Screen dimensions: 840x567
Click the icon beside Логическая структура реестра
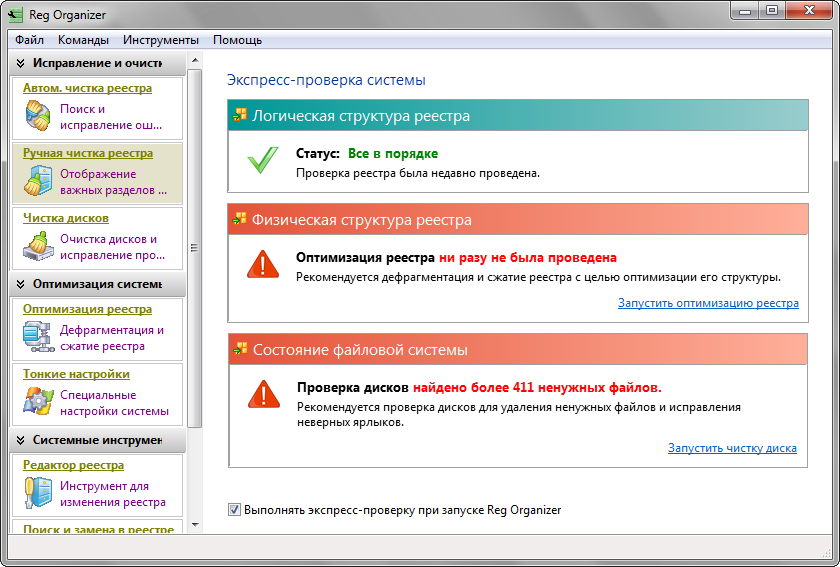[x=239, y=115]
